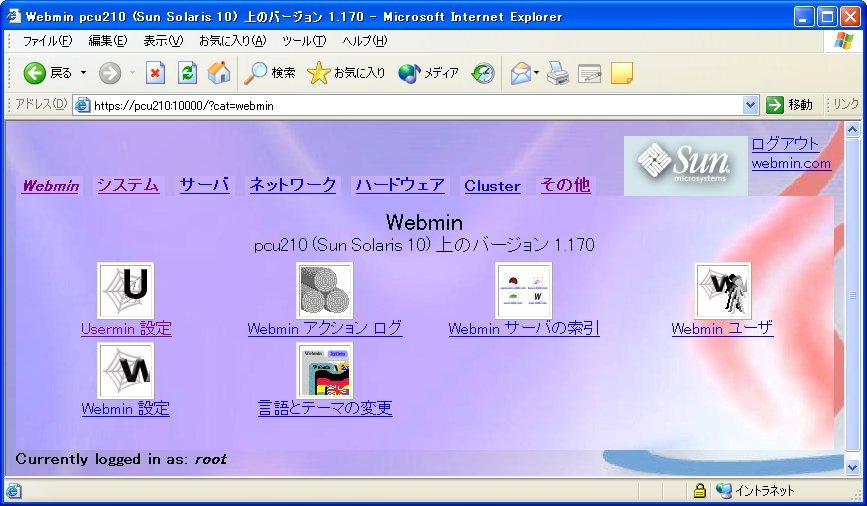Open Favorites (お気に入り) star icon

318,73
